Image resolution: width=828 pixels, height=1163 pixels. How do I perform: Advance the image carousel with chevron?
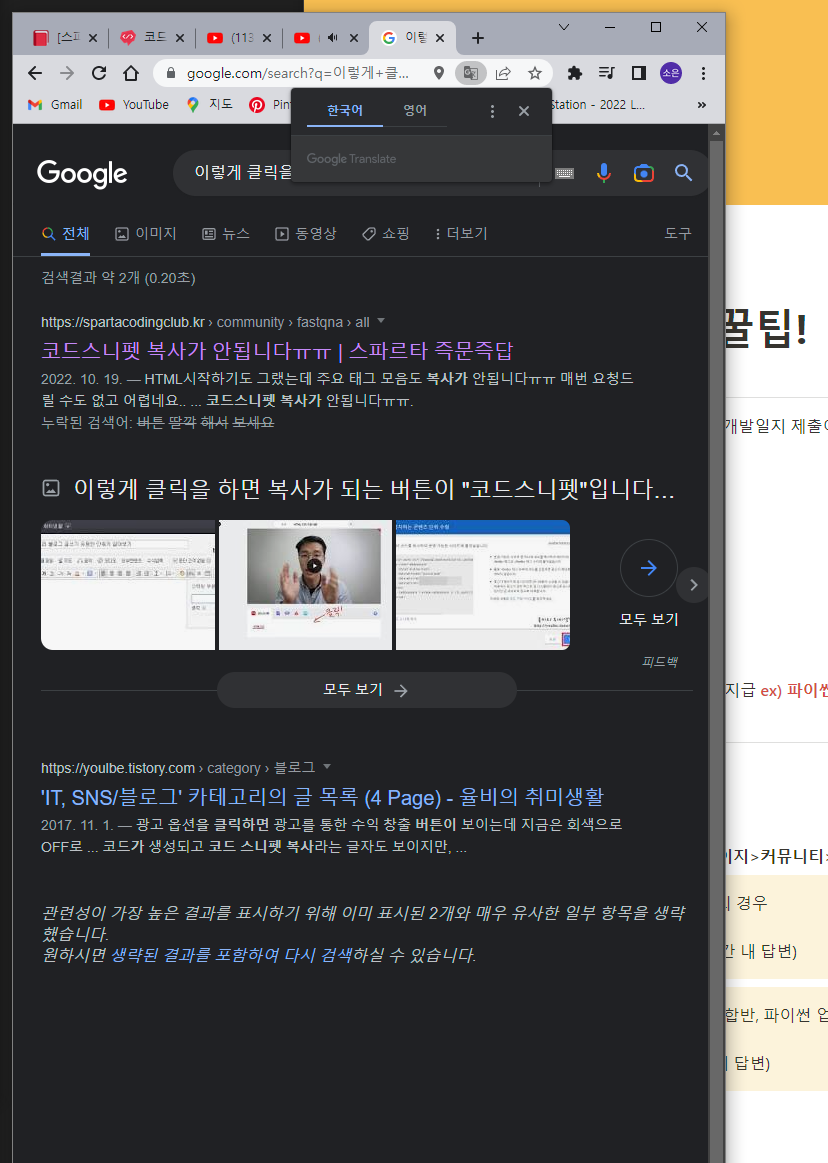pos(693,584)
